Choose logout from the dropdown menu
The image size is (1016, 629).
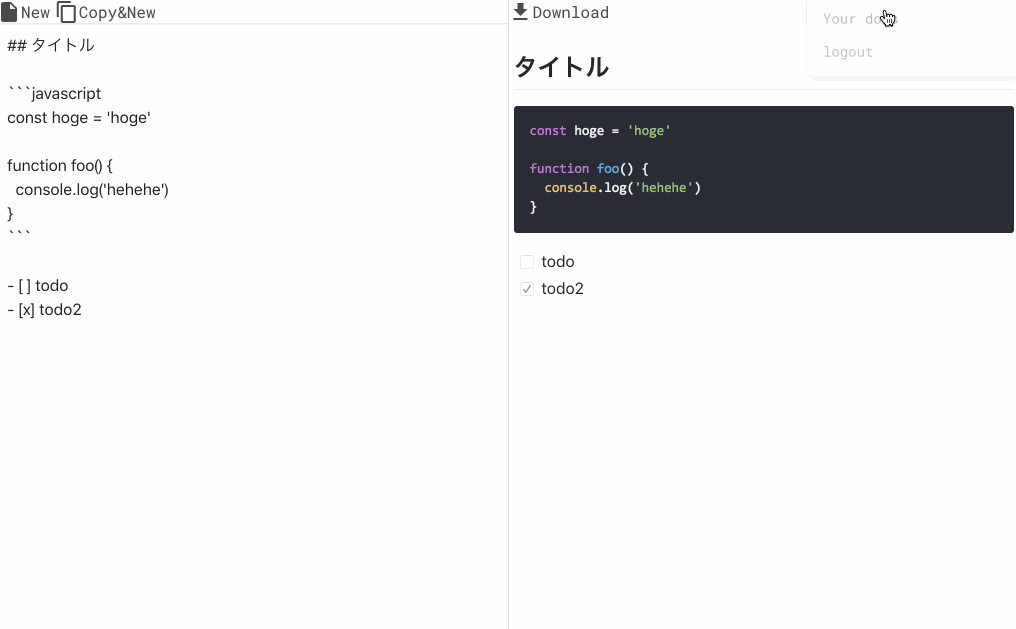click(x=848, y=52)
